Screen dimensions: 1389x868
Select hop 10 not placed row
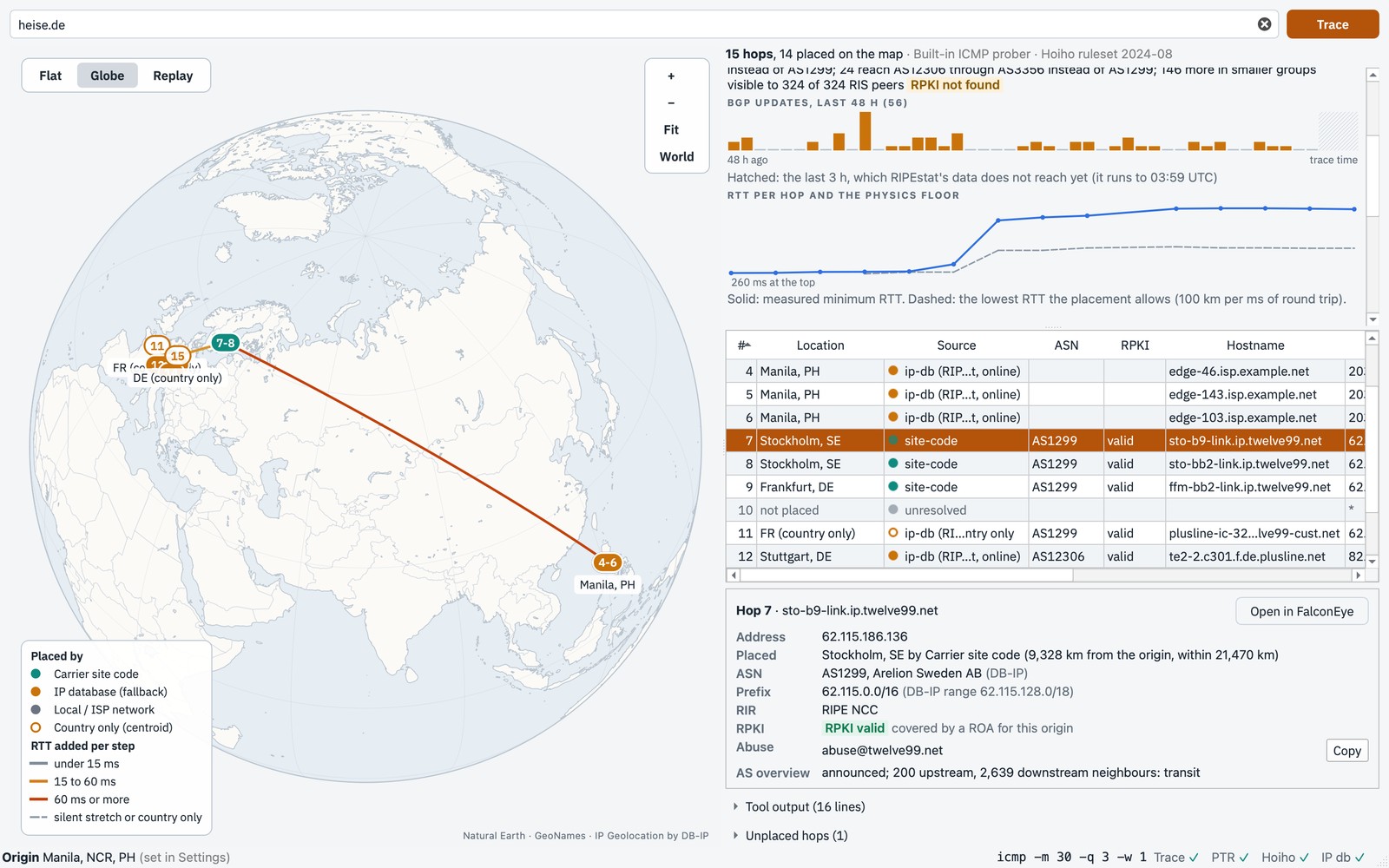point(1045,510)
